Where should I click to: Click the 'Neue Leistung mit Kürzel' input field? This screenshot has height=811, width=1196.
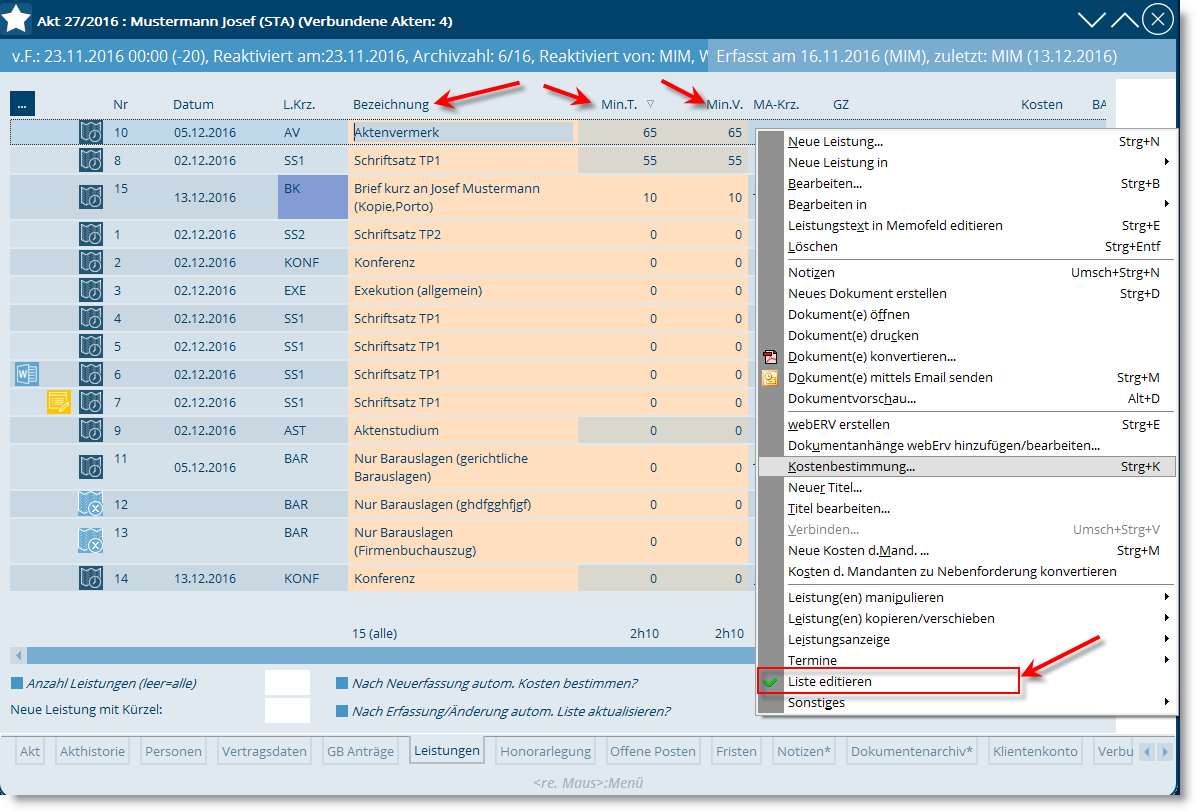click(287, 710)
